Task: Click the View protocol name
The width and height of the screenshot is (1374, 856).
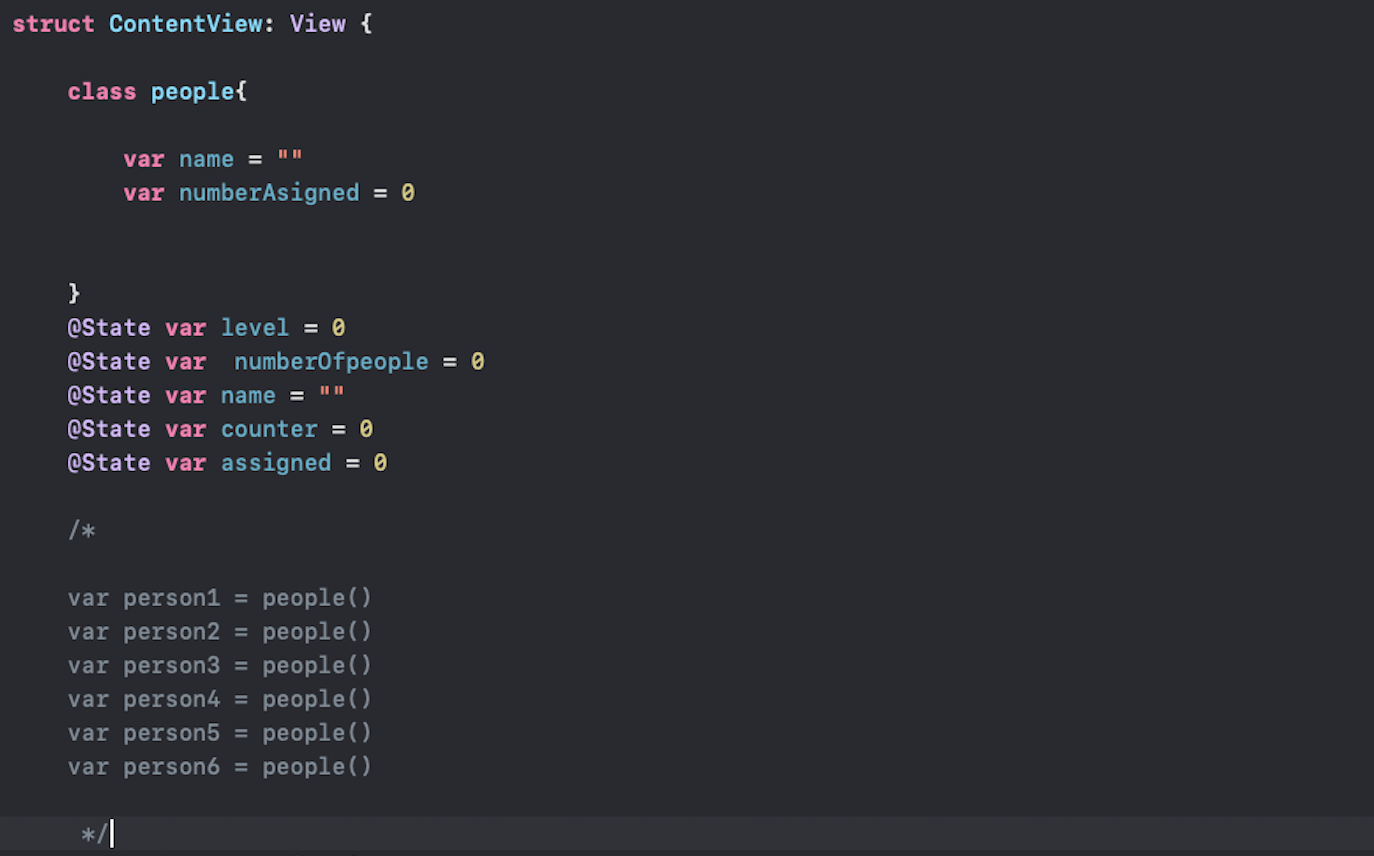Action: [317, 23]
